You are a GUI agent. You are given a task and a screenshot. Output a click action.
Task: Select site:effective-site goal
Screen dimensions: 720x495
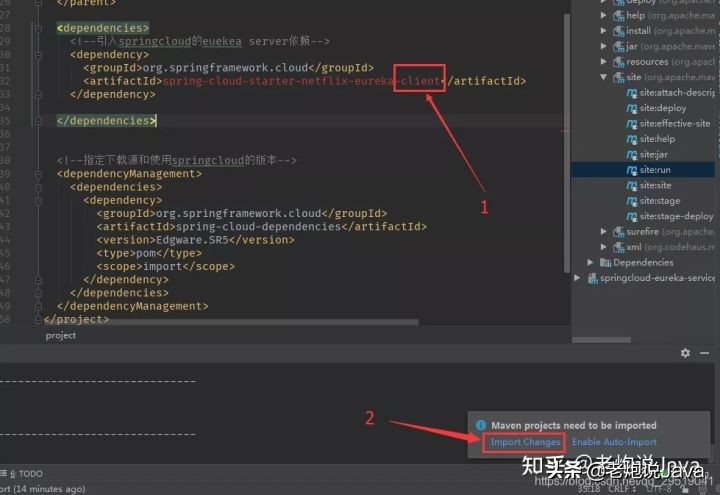click(675, 124)
